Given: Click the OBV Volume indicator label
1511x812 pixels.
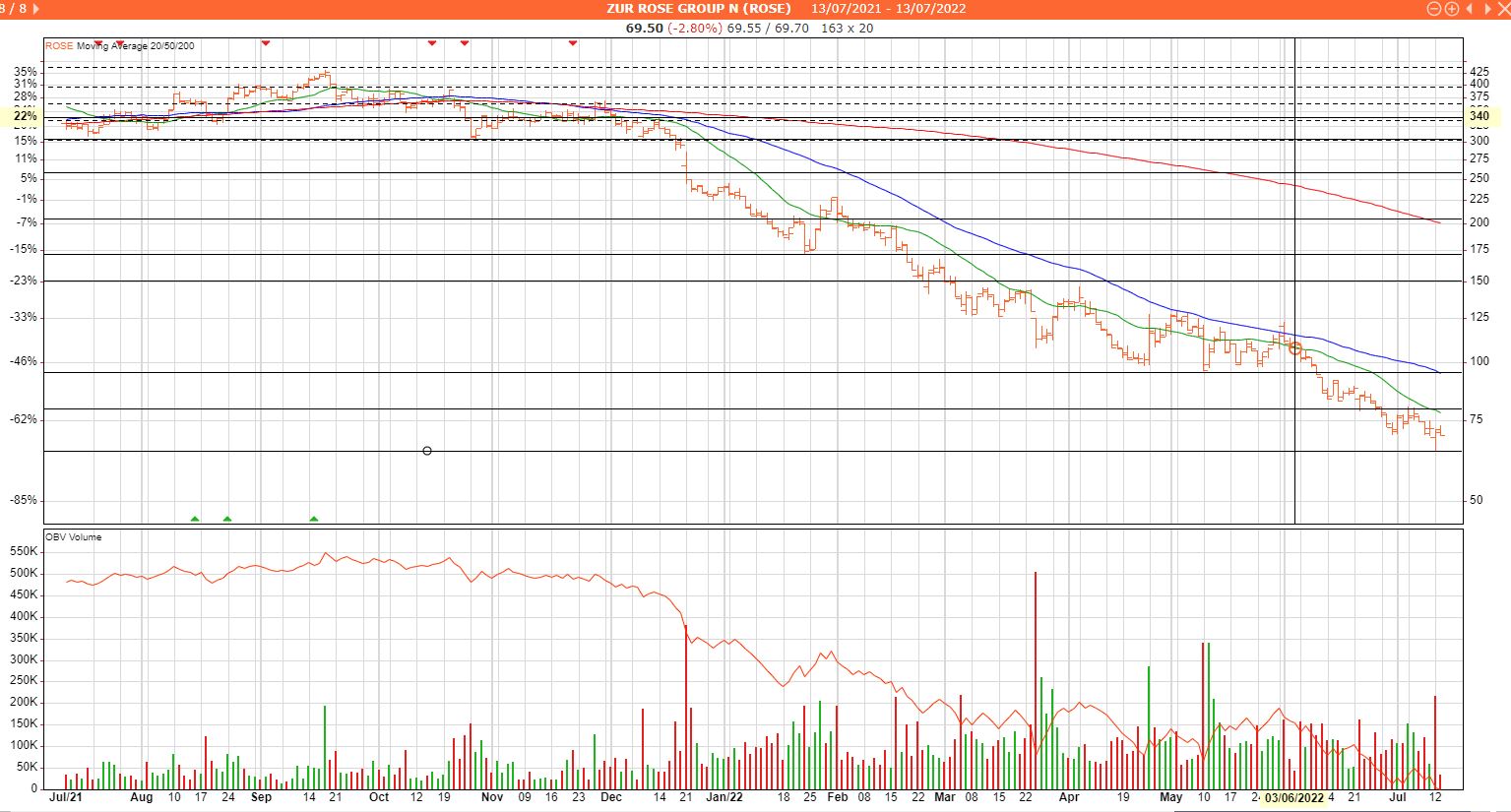Looking at the screenshot, I should point(74,537).
